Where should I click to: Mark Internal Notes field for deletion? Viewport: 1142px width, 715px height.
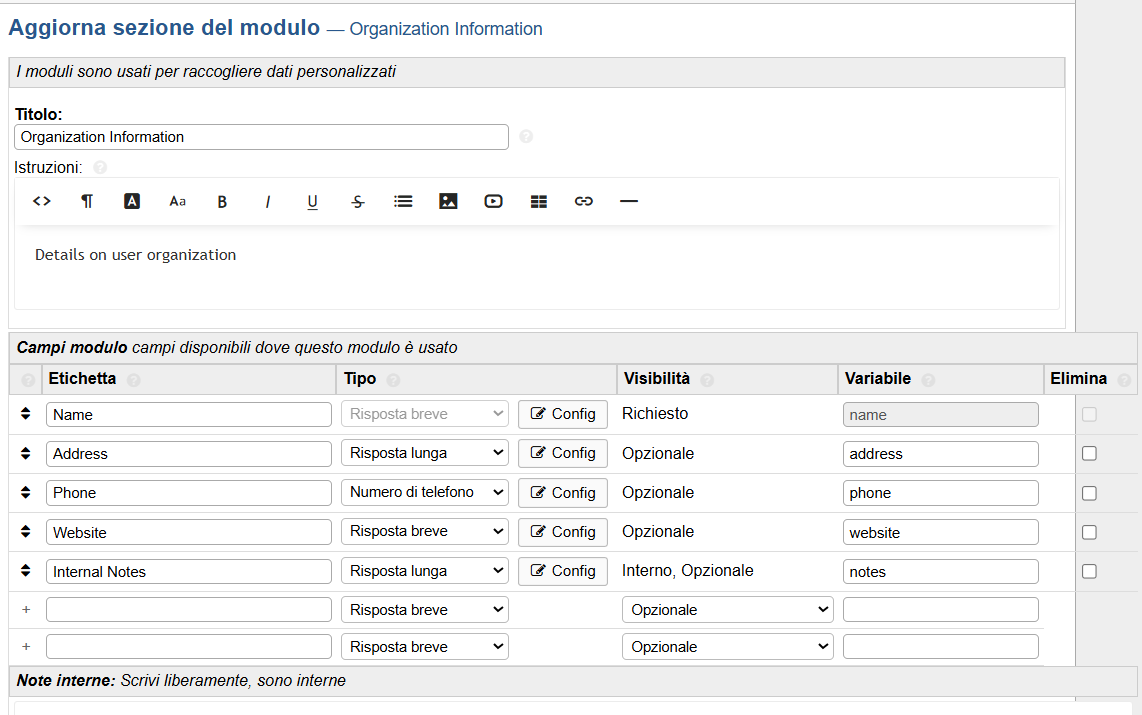tap(1089, 571)
